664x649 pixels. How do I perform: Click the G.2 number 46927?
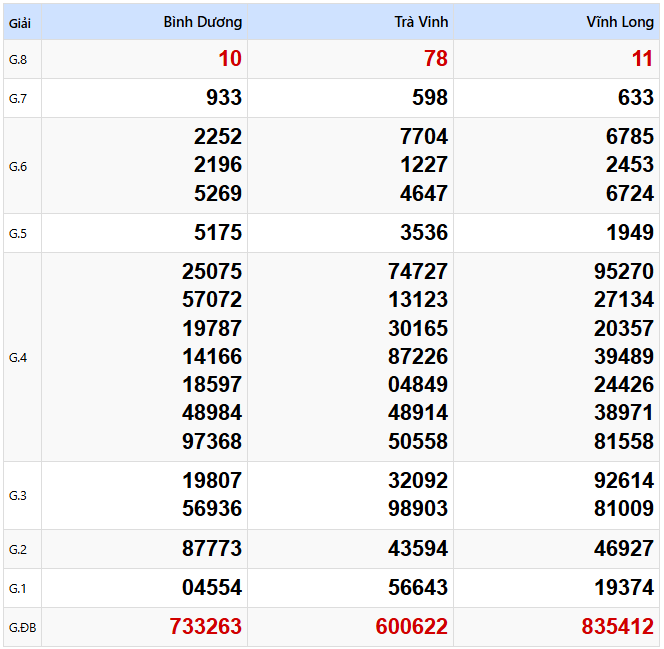[623, 549]
